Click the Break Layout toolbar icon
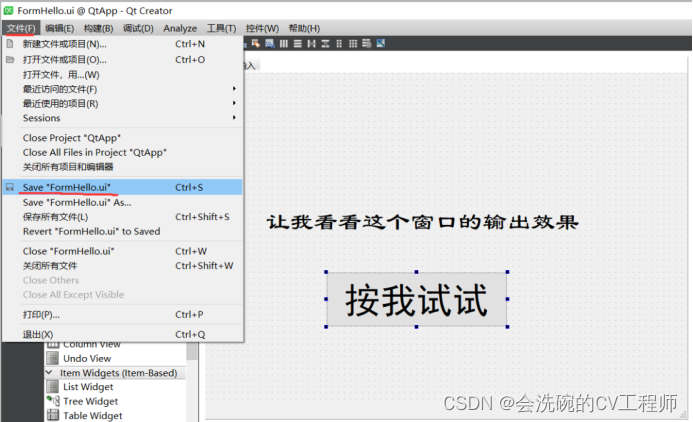This screenshot has height=422, width=693. [x=366, y=43]
